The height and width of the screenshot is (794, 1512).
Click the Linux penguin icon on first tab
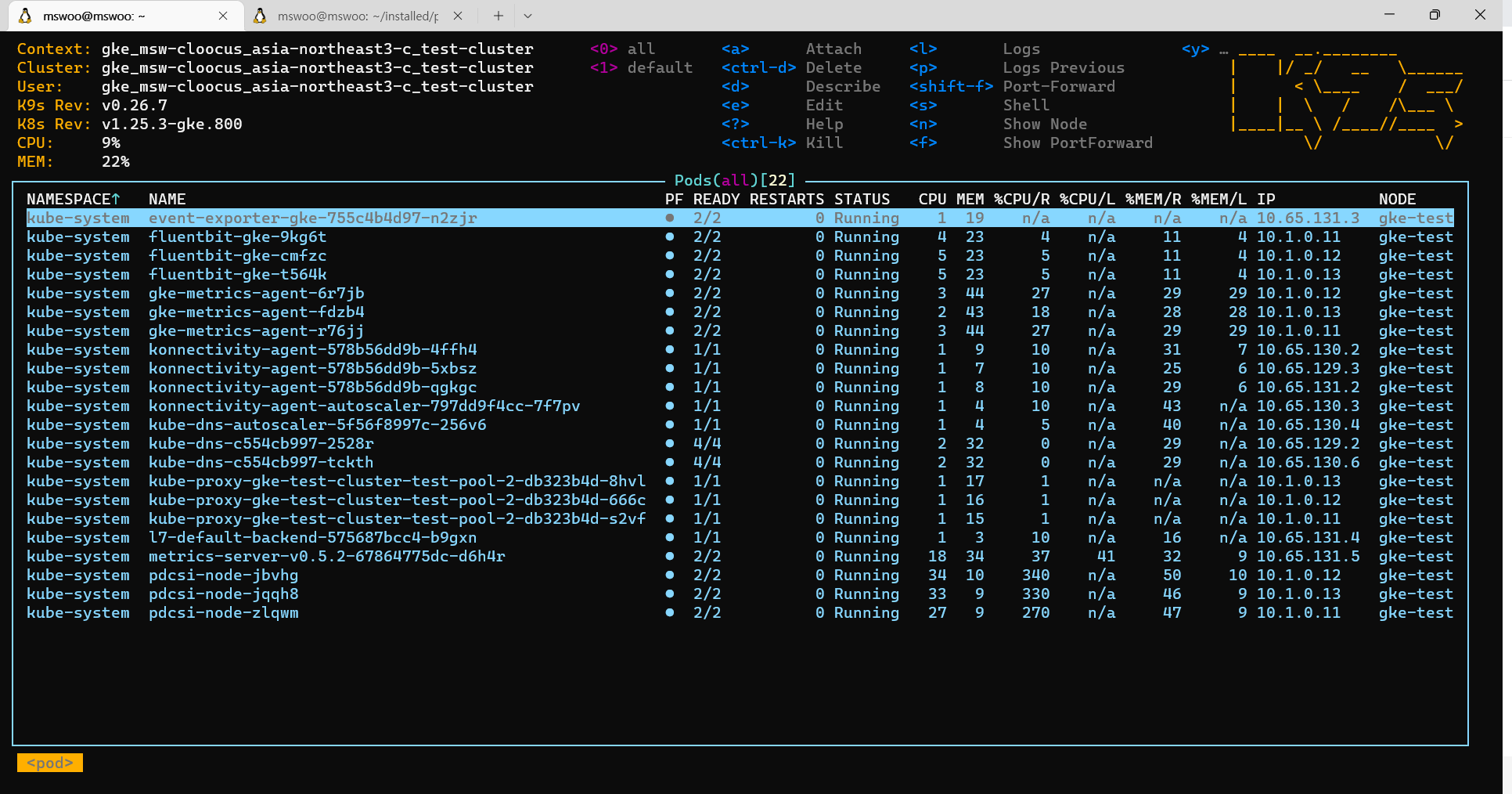[26, 16]
